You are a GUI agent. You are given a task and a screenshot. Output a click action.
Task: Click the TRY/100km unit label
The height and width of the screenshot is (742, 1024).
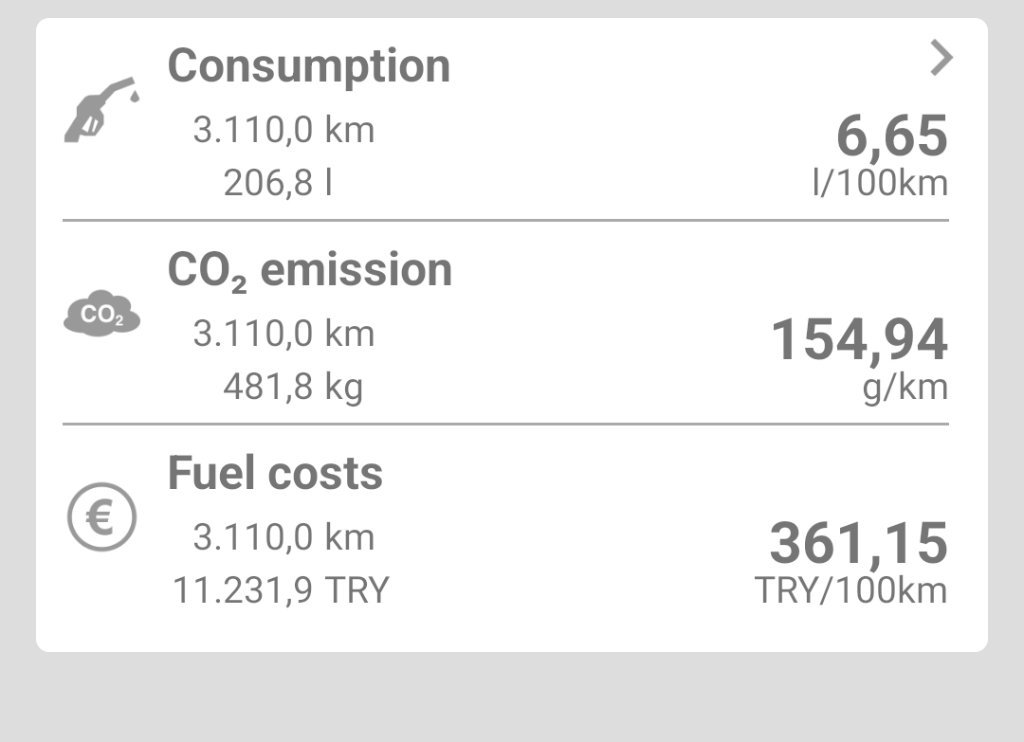850,590
